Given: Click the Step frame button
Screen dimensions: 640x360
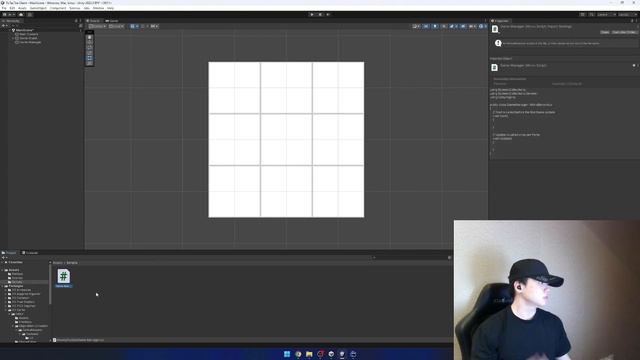Looking at the screenshot, I should click(328, 15).
